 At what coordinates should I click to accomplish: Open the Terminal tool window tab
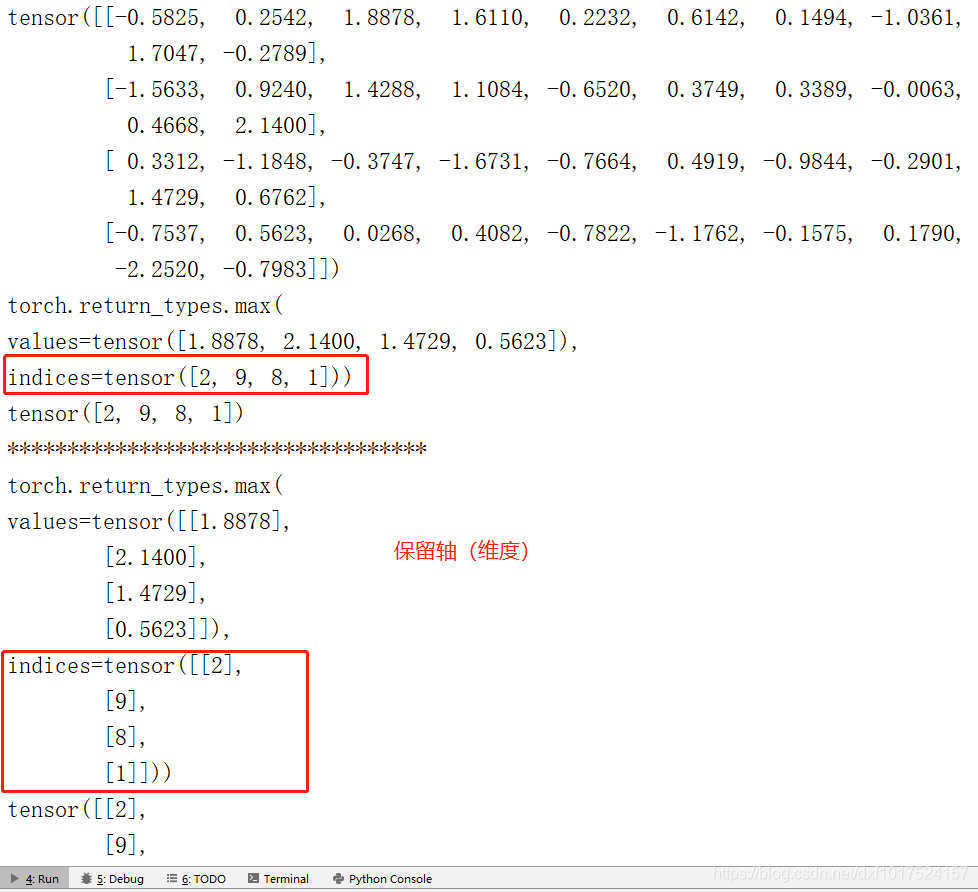[x=278, y=878]
